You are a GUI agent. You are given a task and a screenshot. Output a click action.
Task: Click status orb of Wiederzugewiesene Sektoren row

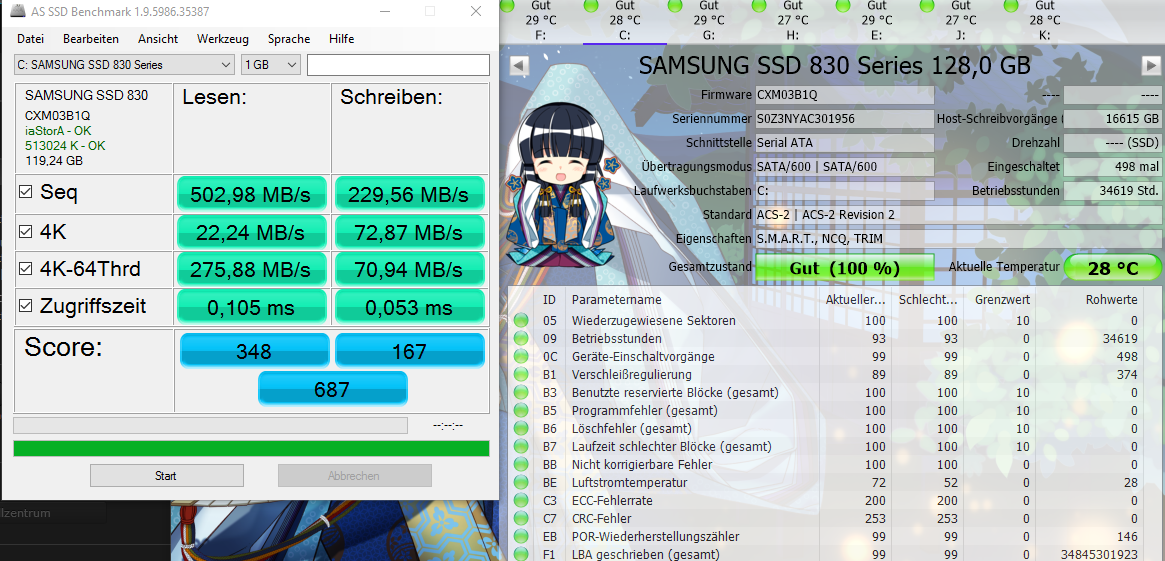click(x=521, y=321)
